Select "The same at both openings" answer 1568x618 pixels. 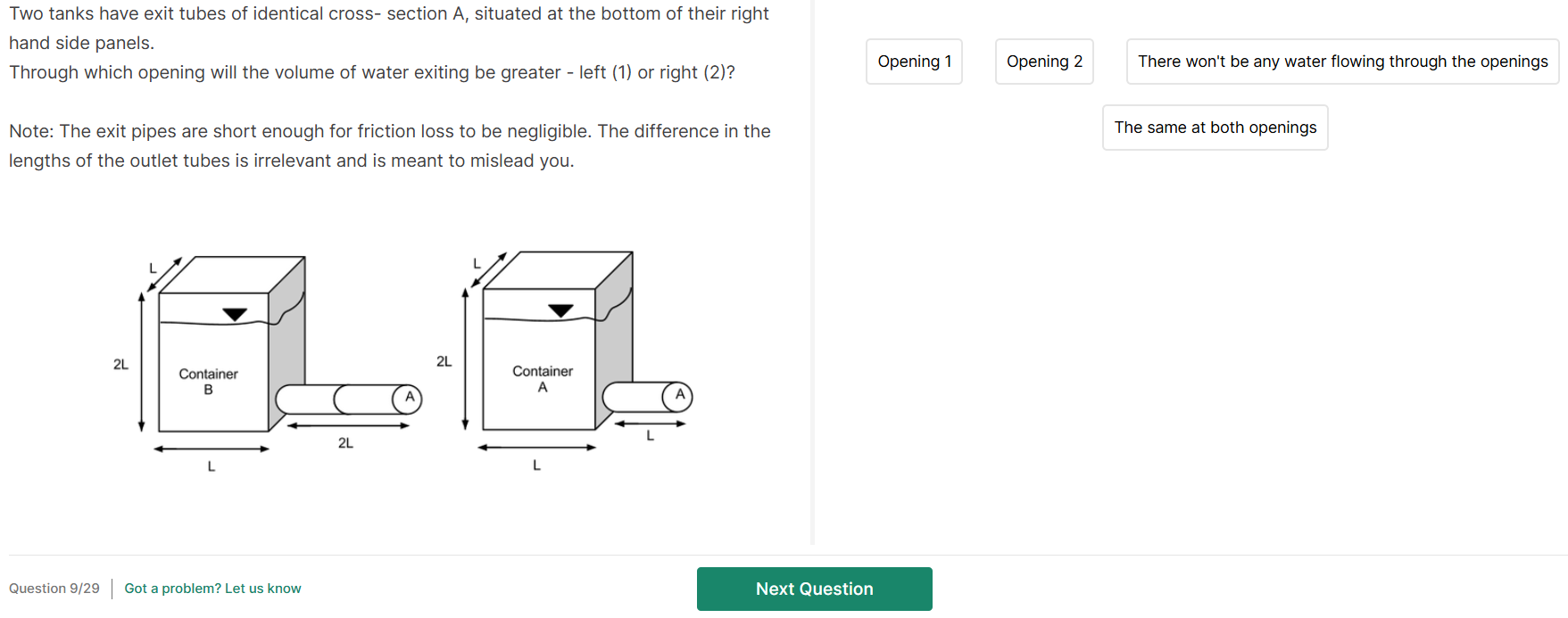pyautogui.click(x=1215, y=128)
